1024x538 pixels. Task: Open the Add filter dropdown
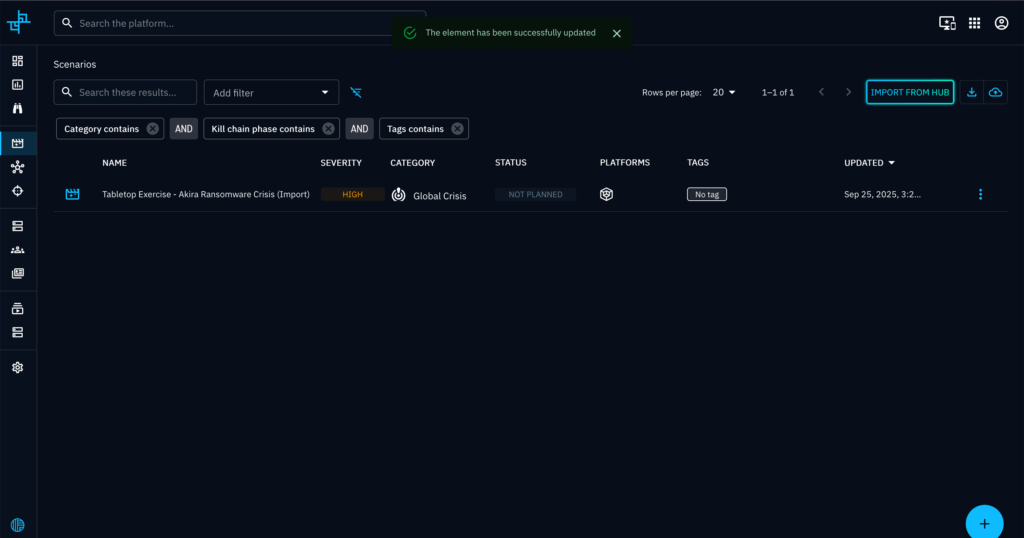coord(271,93)
